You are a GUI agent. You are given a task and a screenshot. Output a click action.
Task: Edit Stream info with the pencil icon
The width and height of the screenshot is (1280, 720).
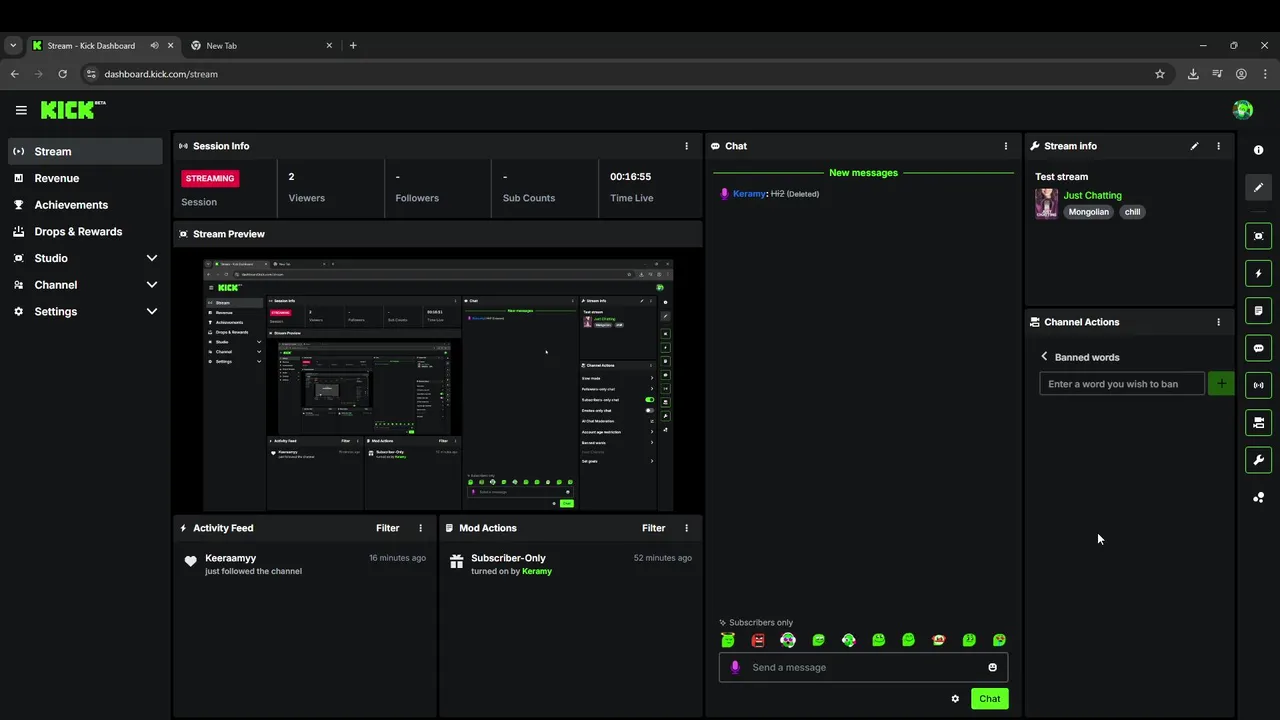click(1194, 146)
